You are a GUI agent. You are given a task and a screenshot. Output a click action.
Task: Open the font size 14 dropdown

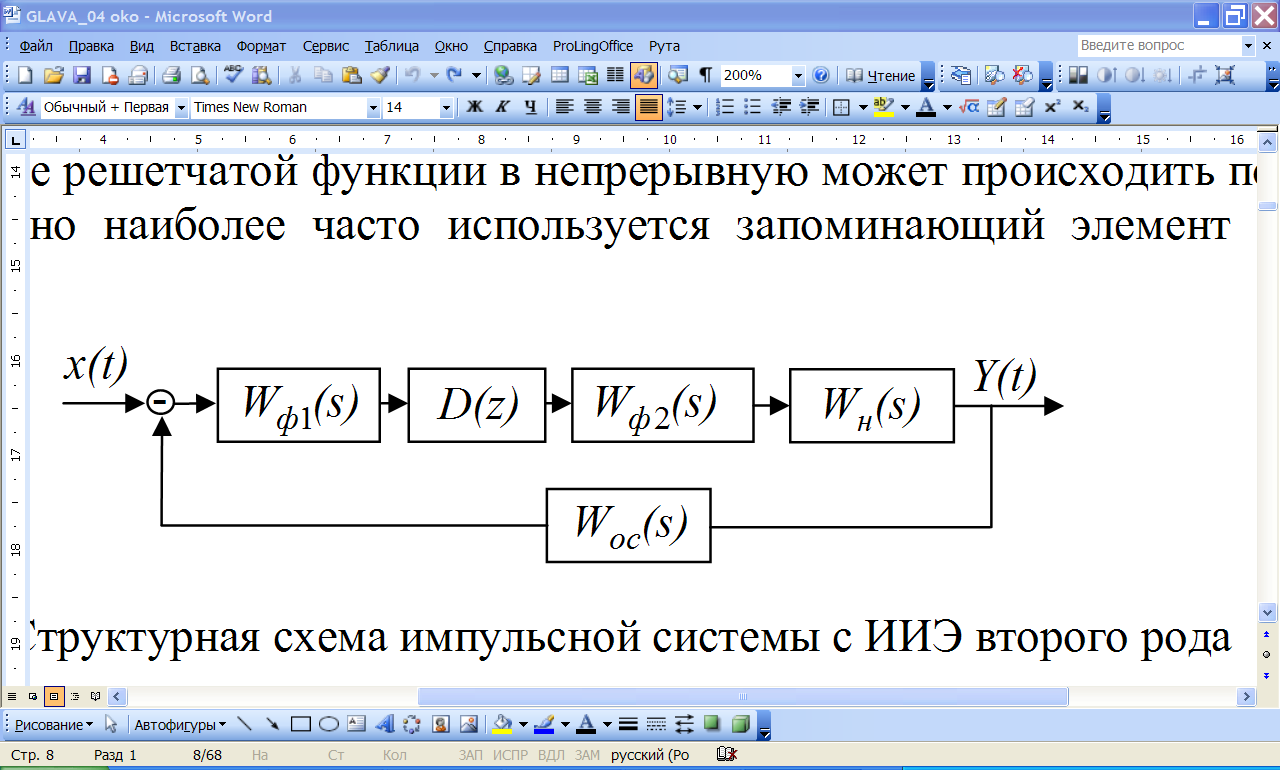coord(446,107)
